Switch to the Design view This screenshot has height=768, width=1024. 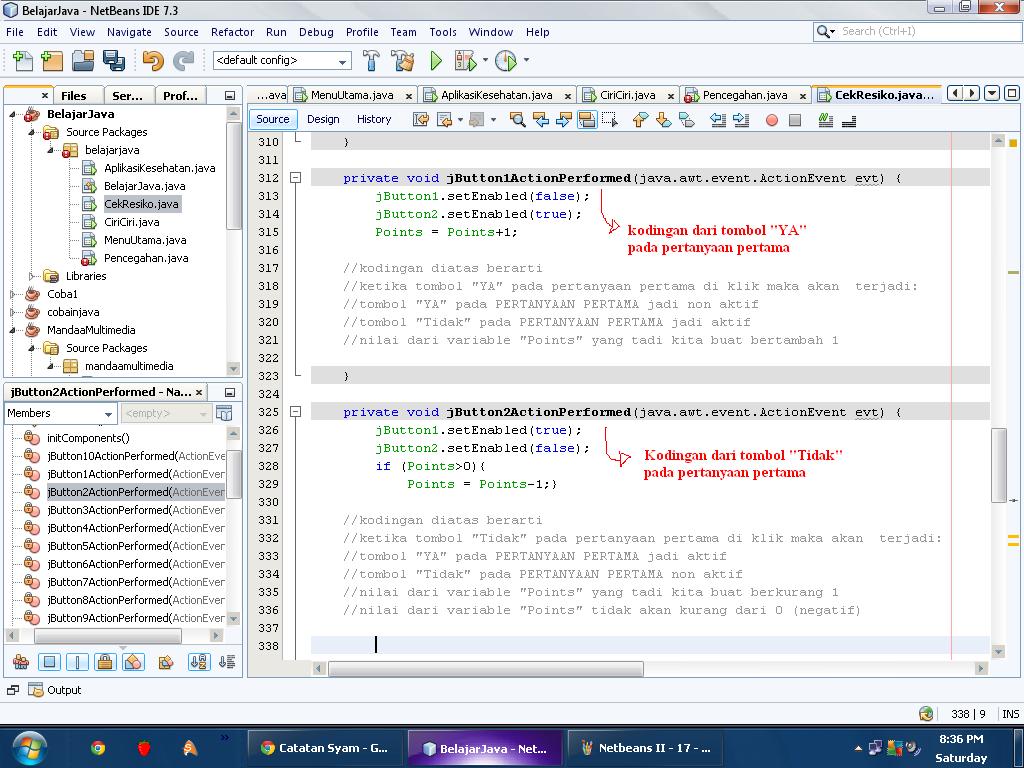pos(323,119)
